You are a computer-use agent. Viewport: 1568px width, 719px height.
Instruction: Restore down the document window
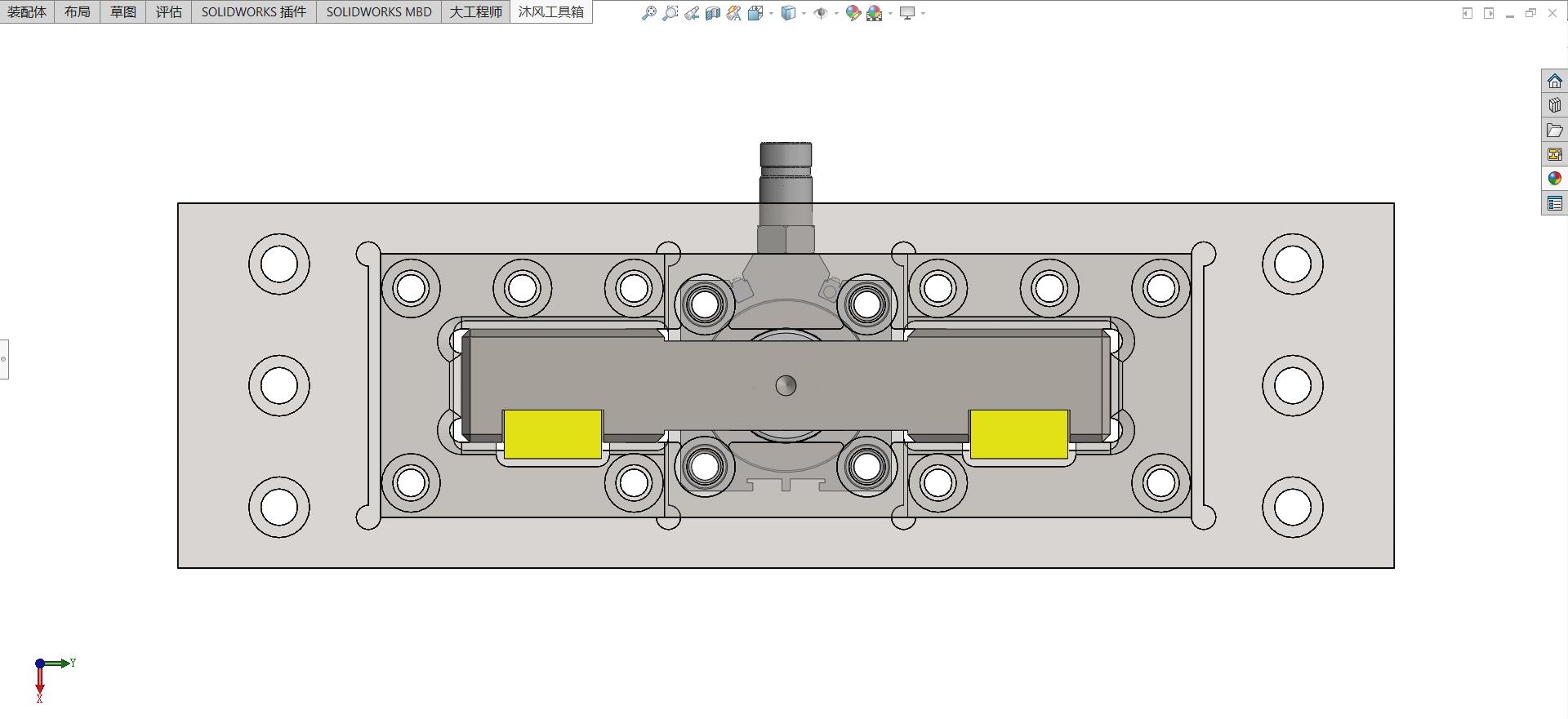[1531, 13]
